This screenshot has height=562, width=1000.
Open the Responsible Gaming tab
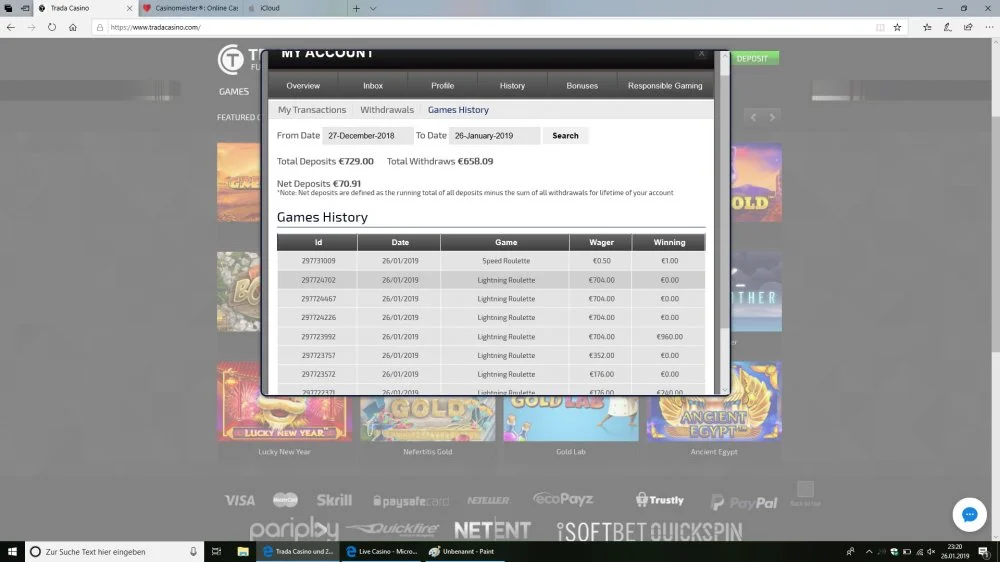(x=665, y=85)
